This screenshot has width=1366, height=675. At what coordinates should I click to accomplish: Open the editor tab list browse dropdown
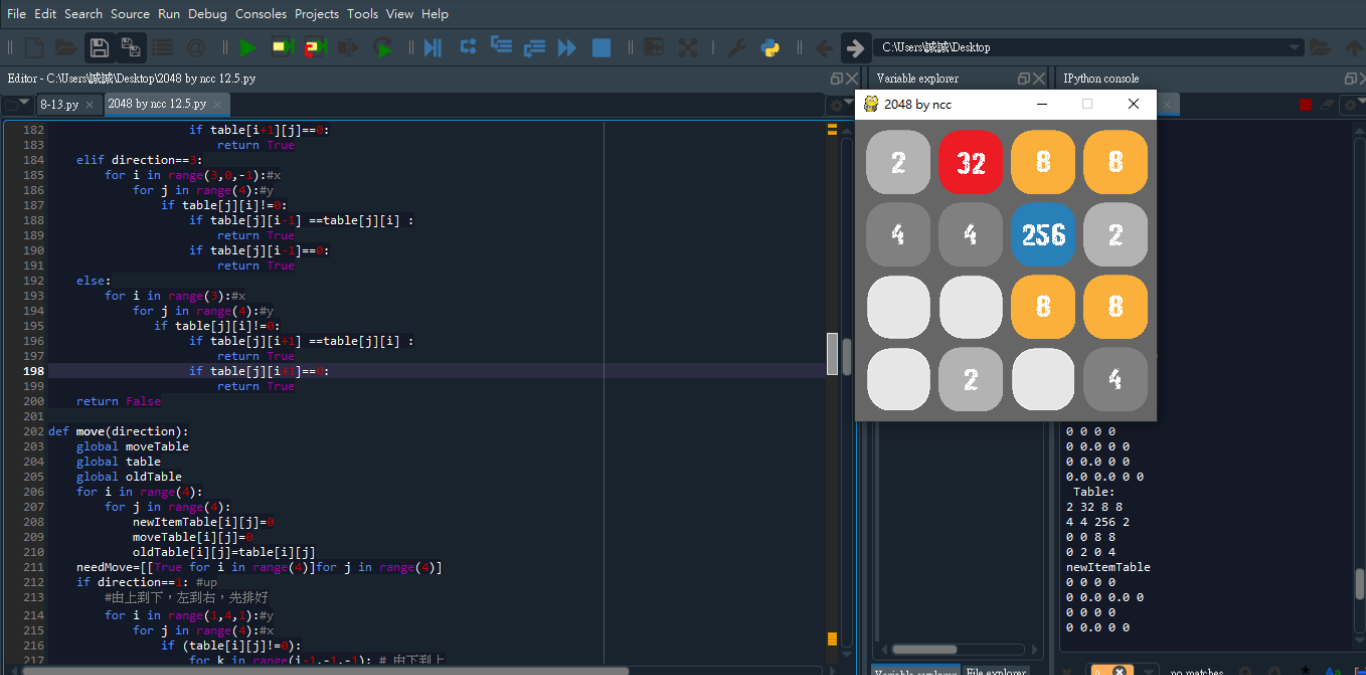point(18,103)
